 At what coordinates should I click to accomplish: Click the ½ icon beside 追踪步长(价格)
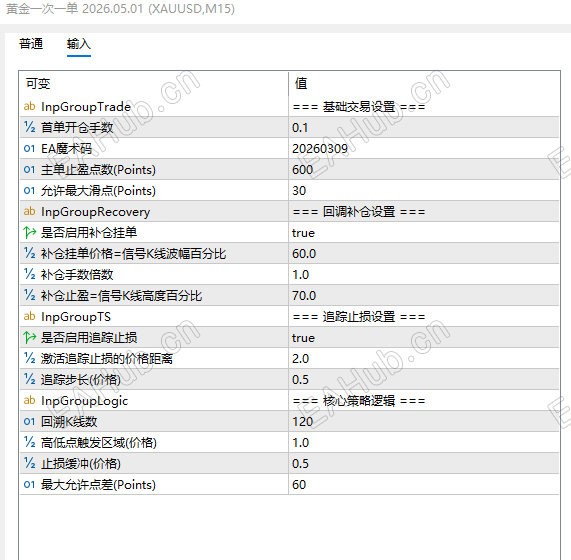29,379
